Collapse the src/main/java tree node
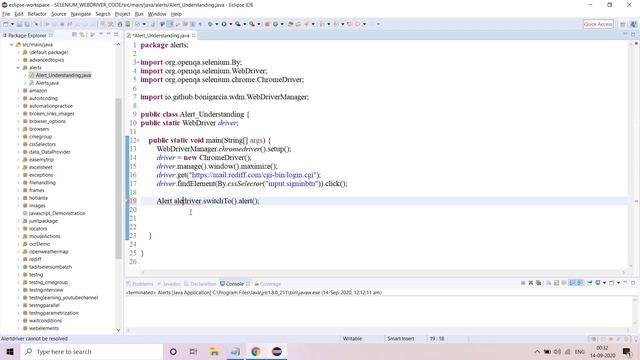Screen dimensions: 640x360 pos(11,44)
